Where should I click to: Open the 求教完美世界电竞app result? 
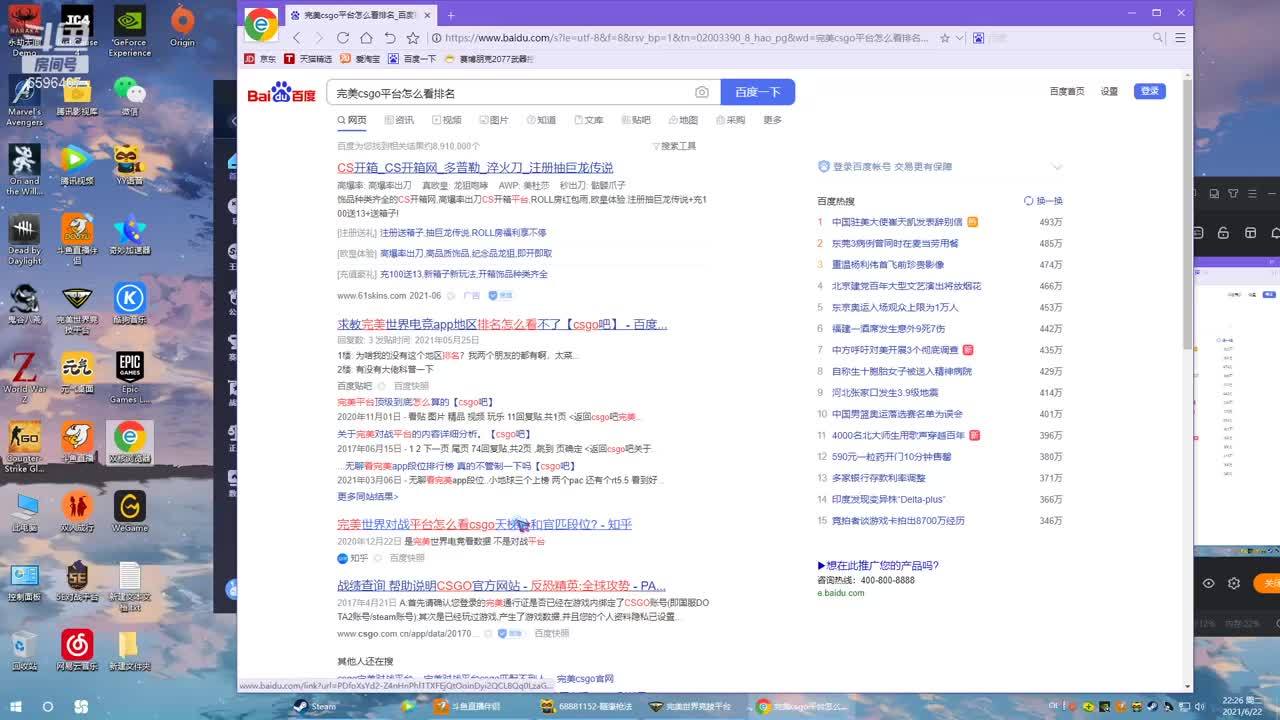[x=502, y=324]
